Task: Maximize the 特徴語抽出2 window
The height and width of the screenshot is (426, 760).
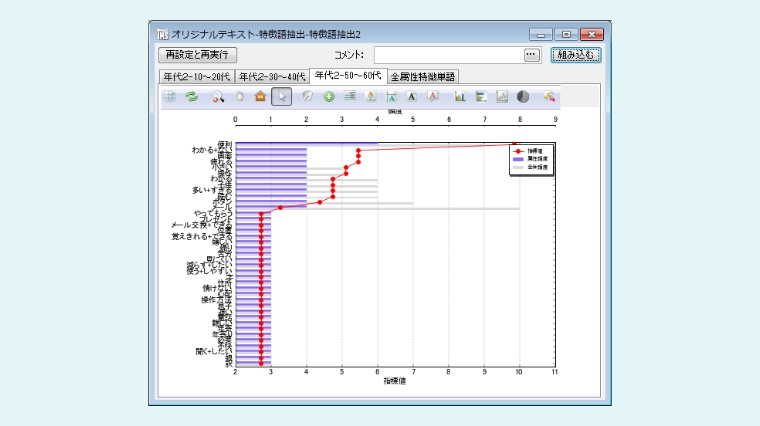Action: [x=566, y=34]
